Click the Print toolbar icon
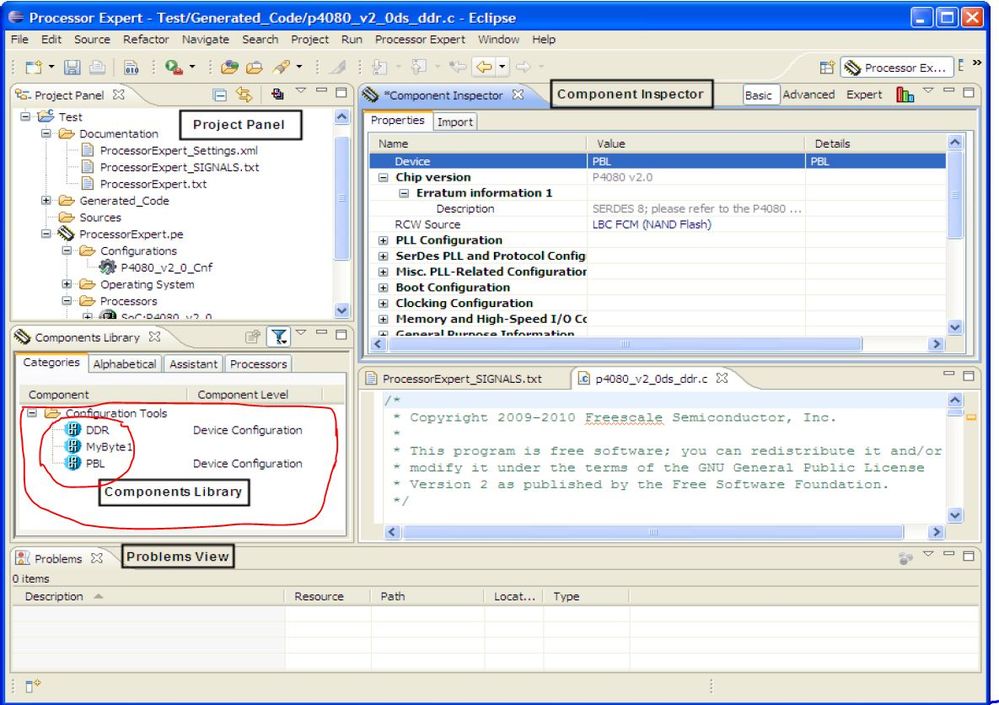The height and width of the screenshot is (705, 999). click(x=97, y=67)
